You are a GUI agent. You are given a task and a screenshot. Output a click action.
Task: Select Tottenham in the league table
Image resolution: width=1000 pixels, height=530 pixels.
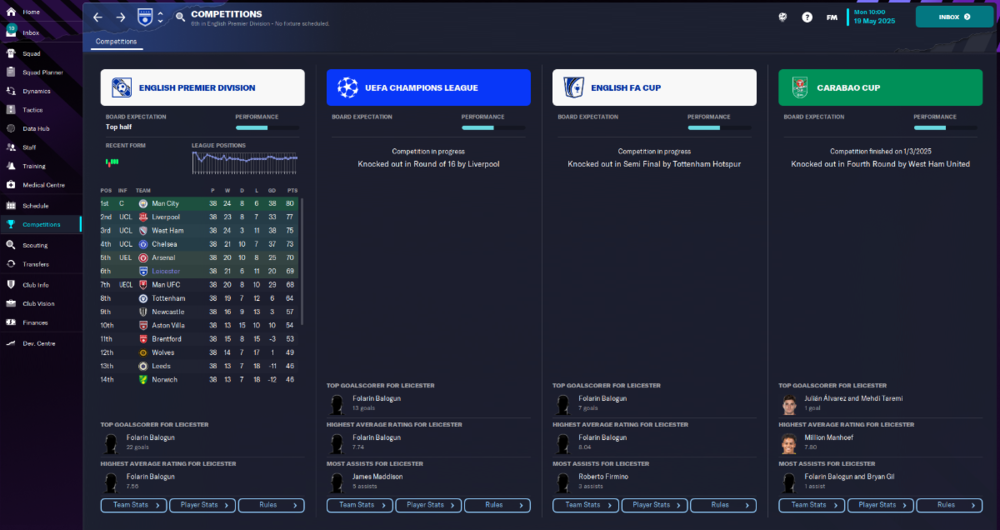168,298
